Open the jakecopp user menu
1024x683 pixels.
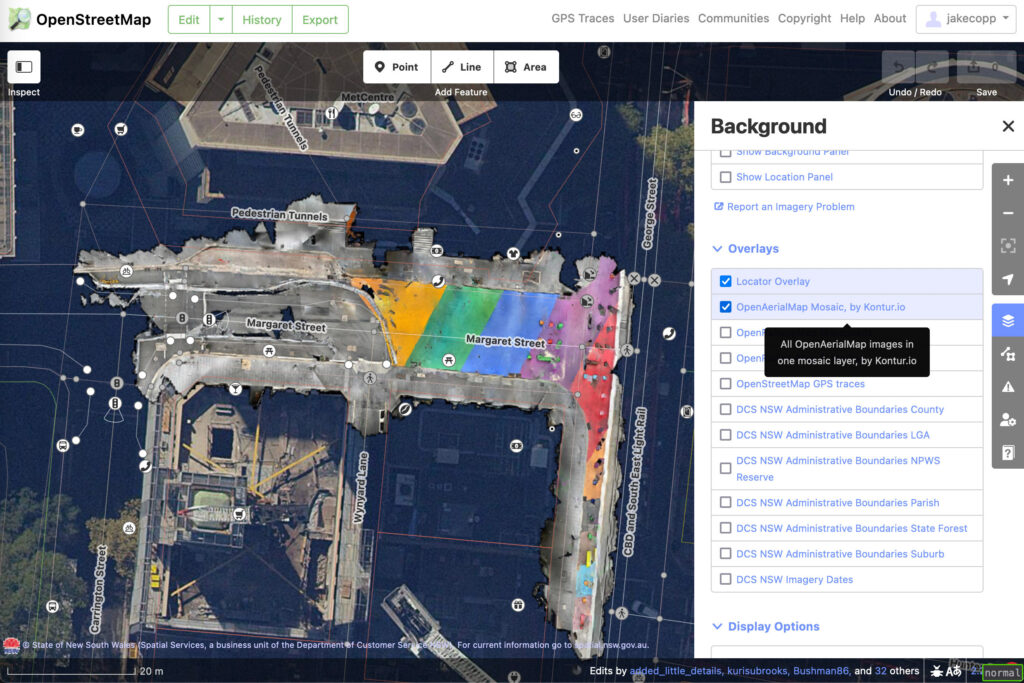[967, 19]
